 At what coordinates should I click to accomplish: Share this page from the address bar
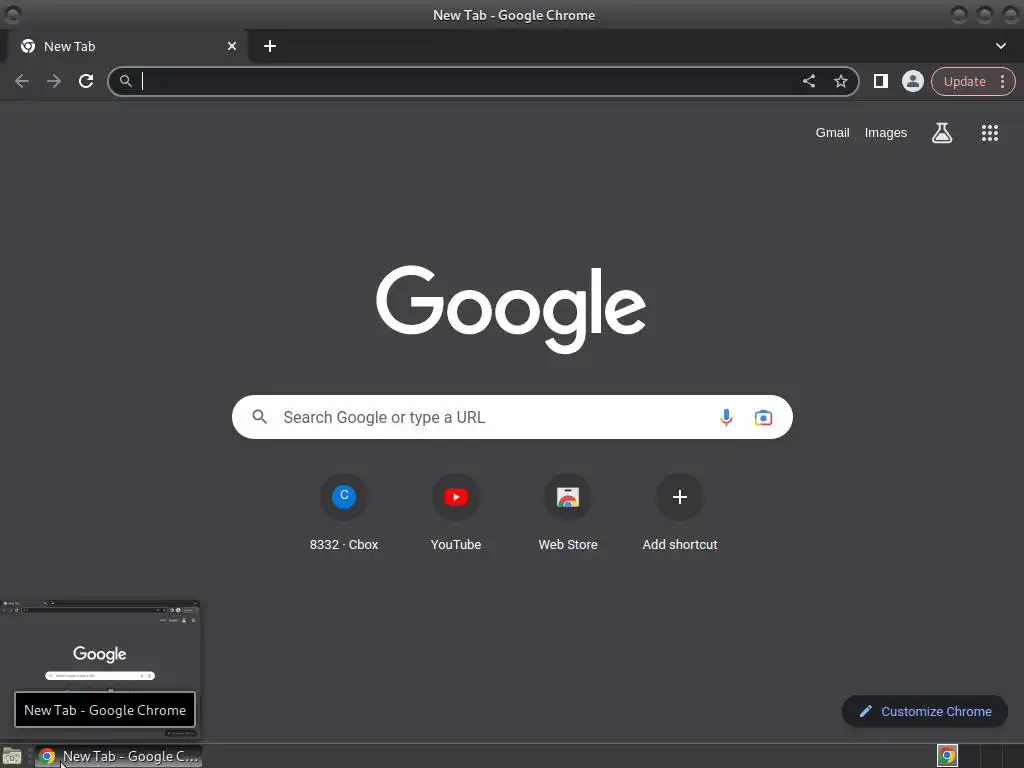click(x=808, y=81)
